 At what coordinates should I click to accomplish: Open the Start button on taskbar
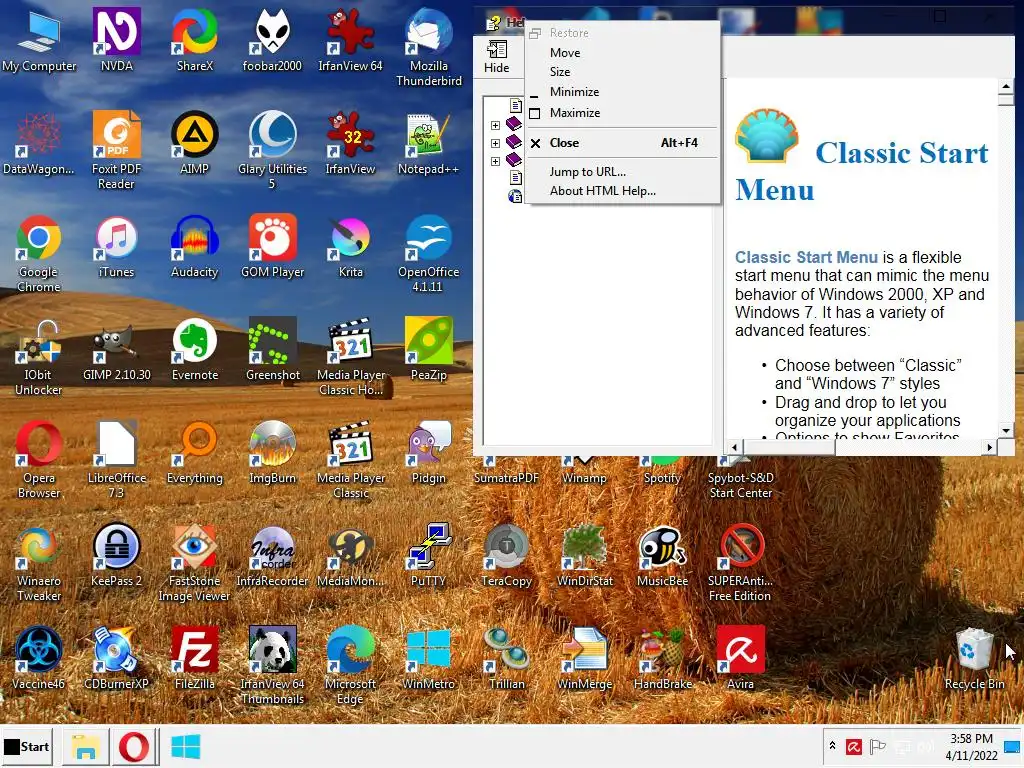(27, 746)
